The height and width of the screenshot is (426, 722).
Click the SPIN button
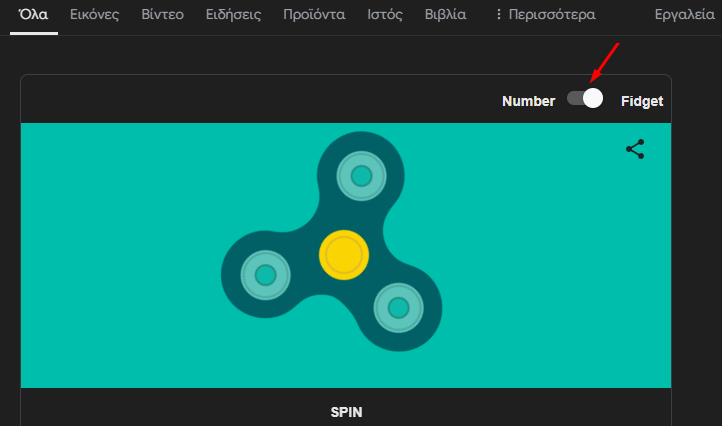(x=346, y=412)
